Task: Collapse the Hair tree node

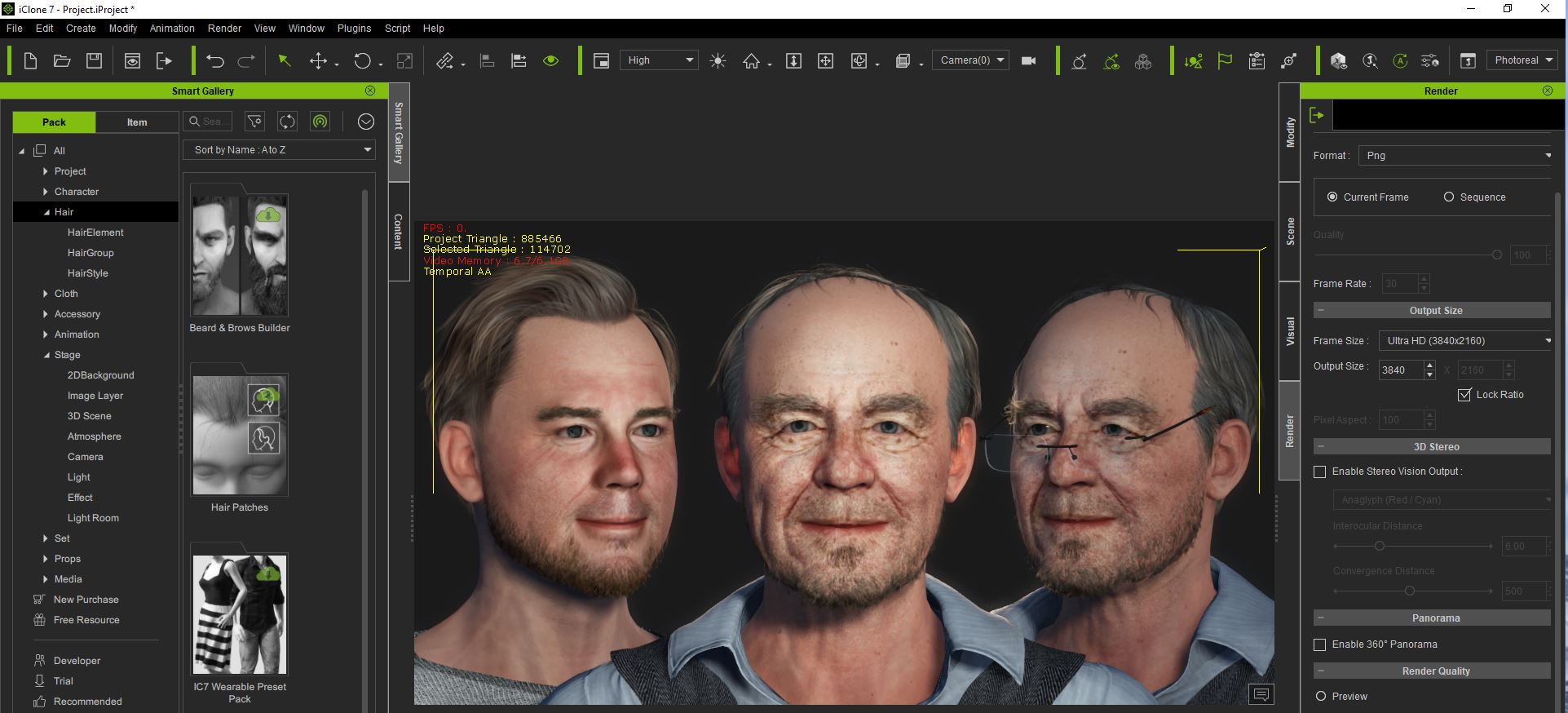Action: coord(46,212)
